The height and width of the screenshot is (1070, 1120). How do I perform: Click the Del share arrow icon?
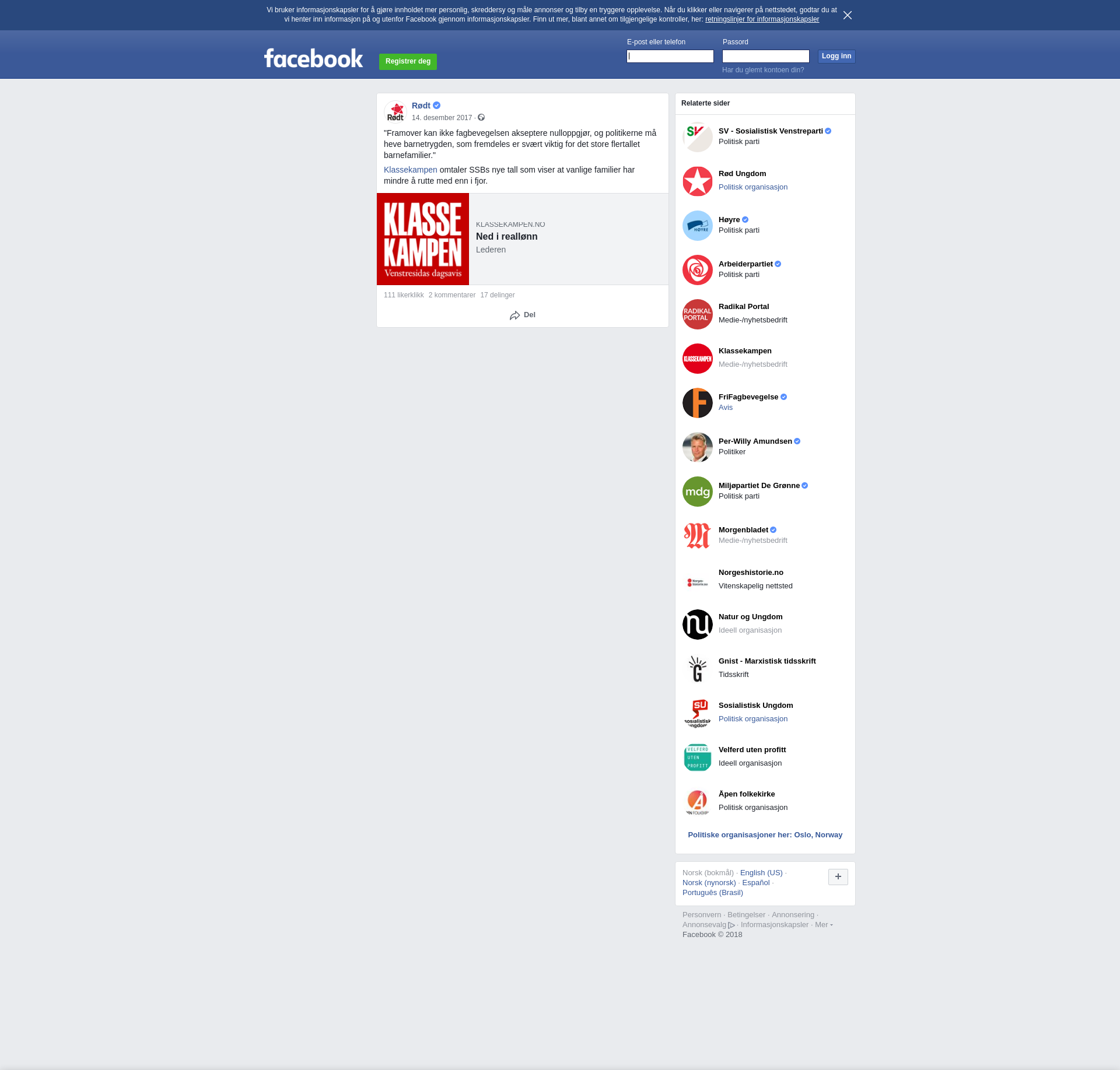point(514,315)
